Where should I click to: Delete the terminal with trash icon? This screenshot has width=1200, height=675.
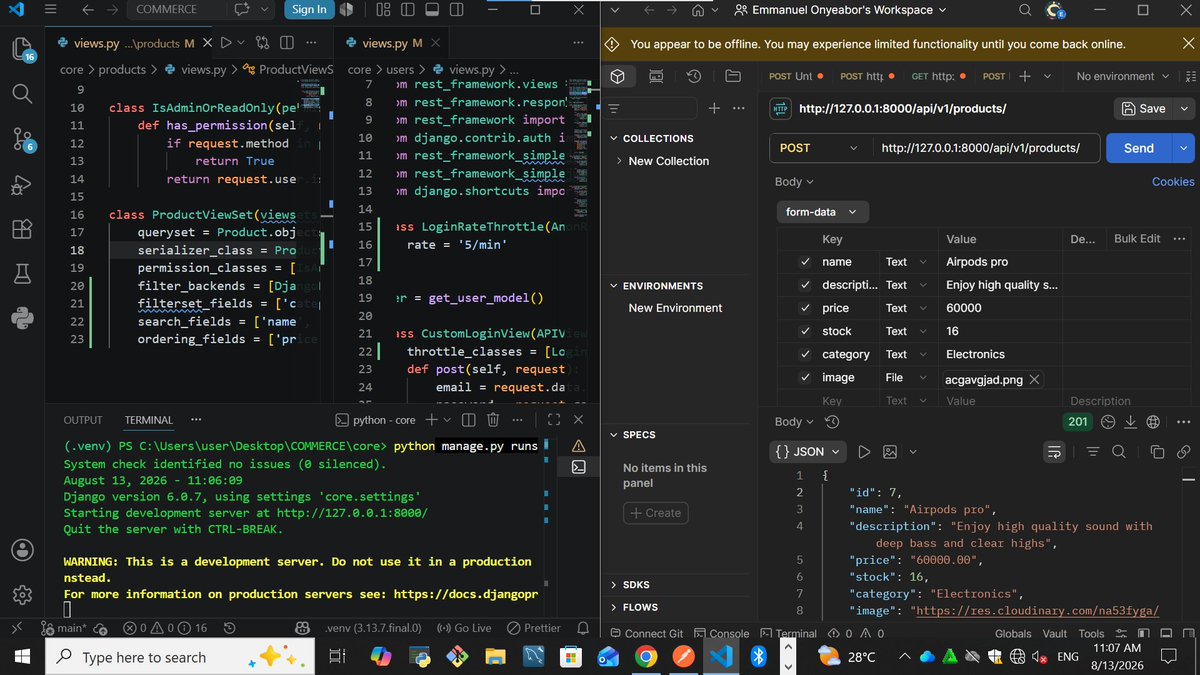[493, 420]
